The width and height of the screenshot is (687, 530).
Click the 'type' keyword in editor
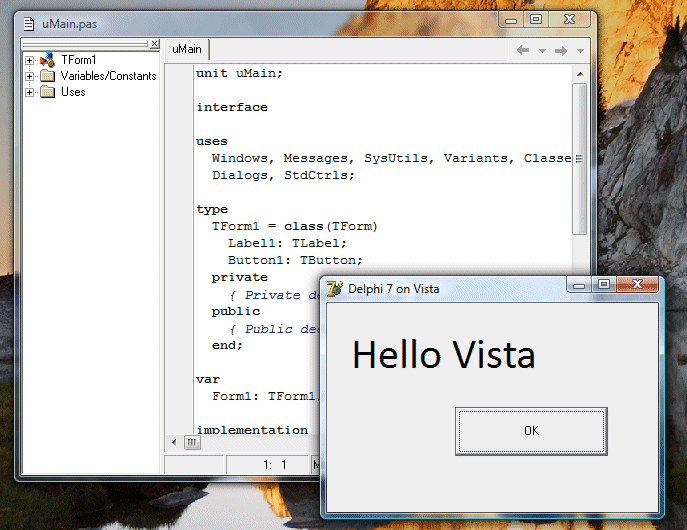pyautogui.click(x=212, y=209)
